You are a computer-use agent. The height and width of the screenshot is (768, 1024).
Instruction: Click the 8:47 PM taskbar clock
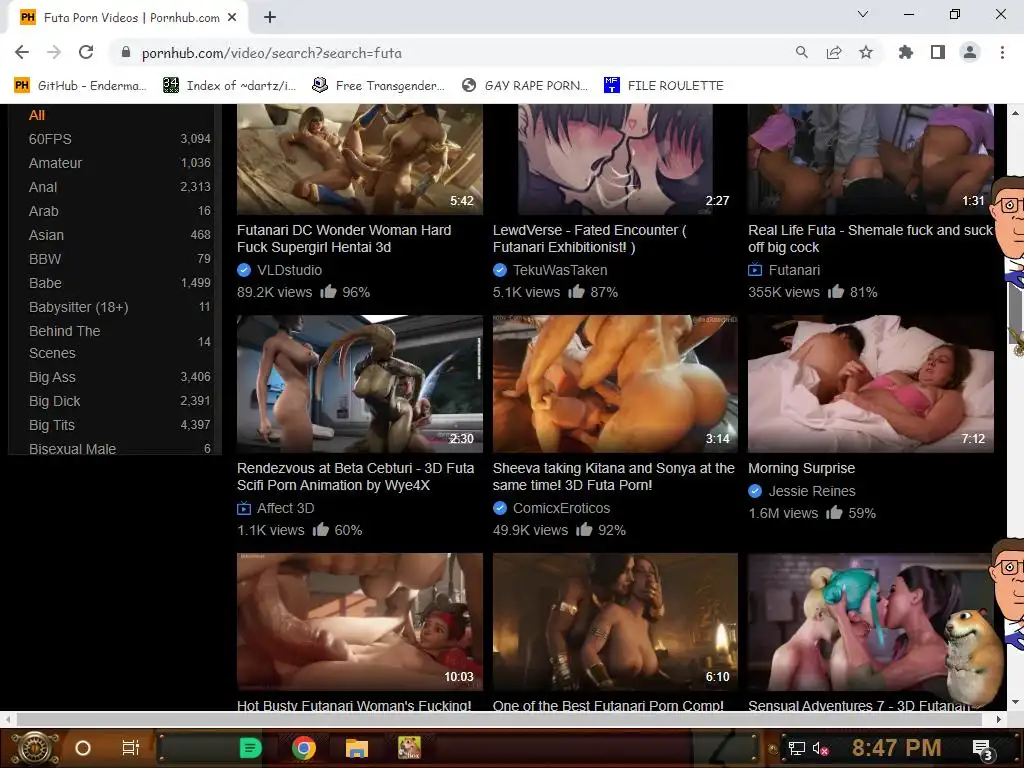coord(896,748)
